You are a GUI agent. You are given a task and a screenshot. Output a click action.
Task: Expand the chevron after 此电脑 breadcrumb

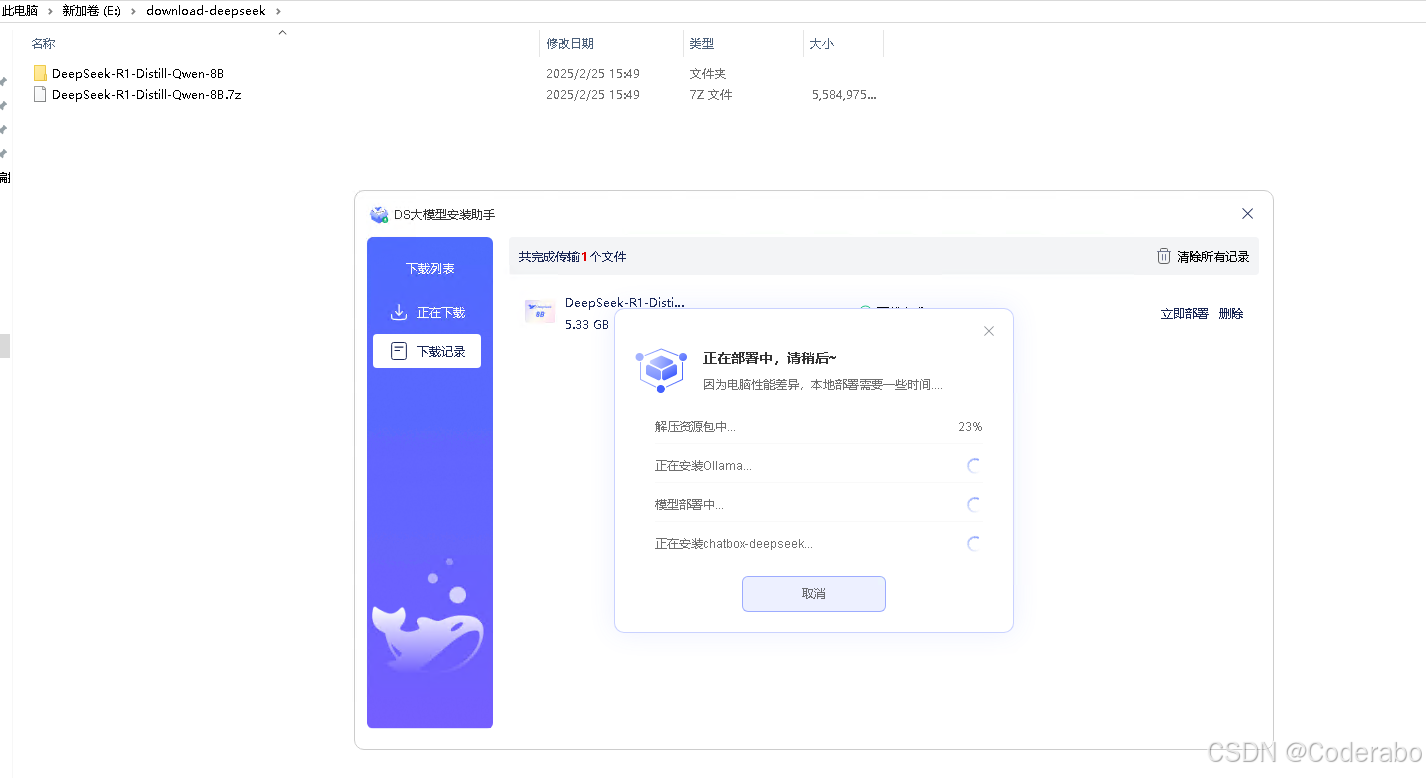point(50,11)
